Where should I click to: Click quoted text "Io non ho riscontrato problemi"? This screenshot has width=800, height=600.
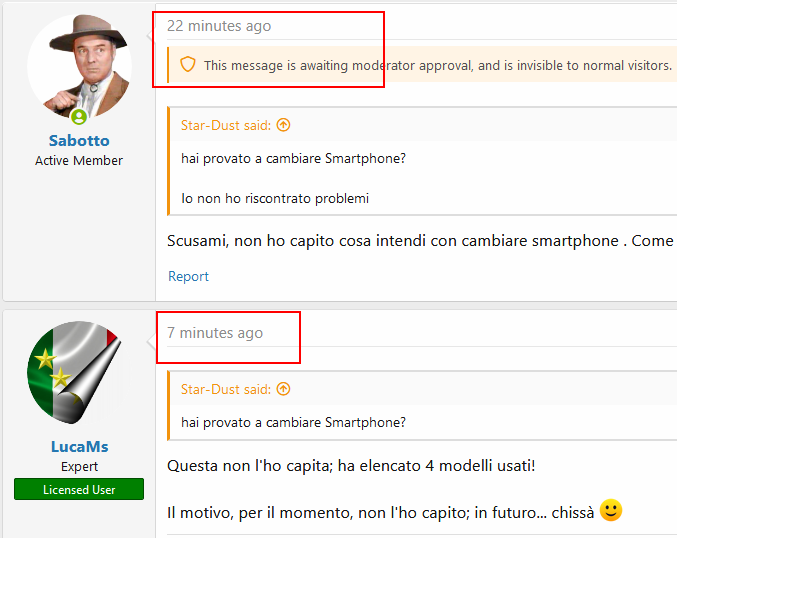click(x=275, y=198)
